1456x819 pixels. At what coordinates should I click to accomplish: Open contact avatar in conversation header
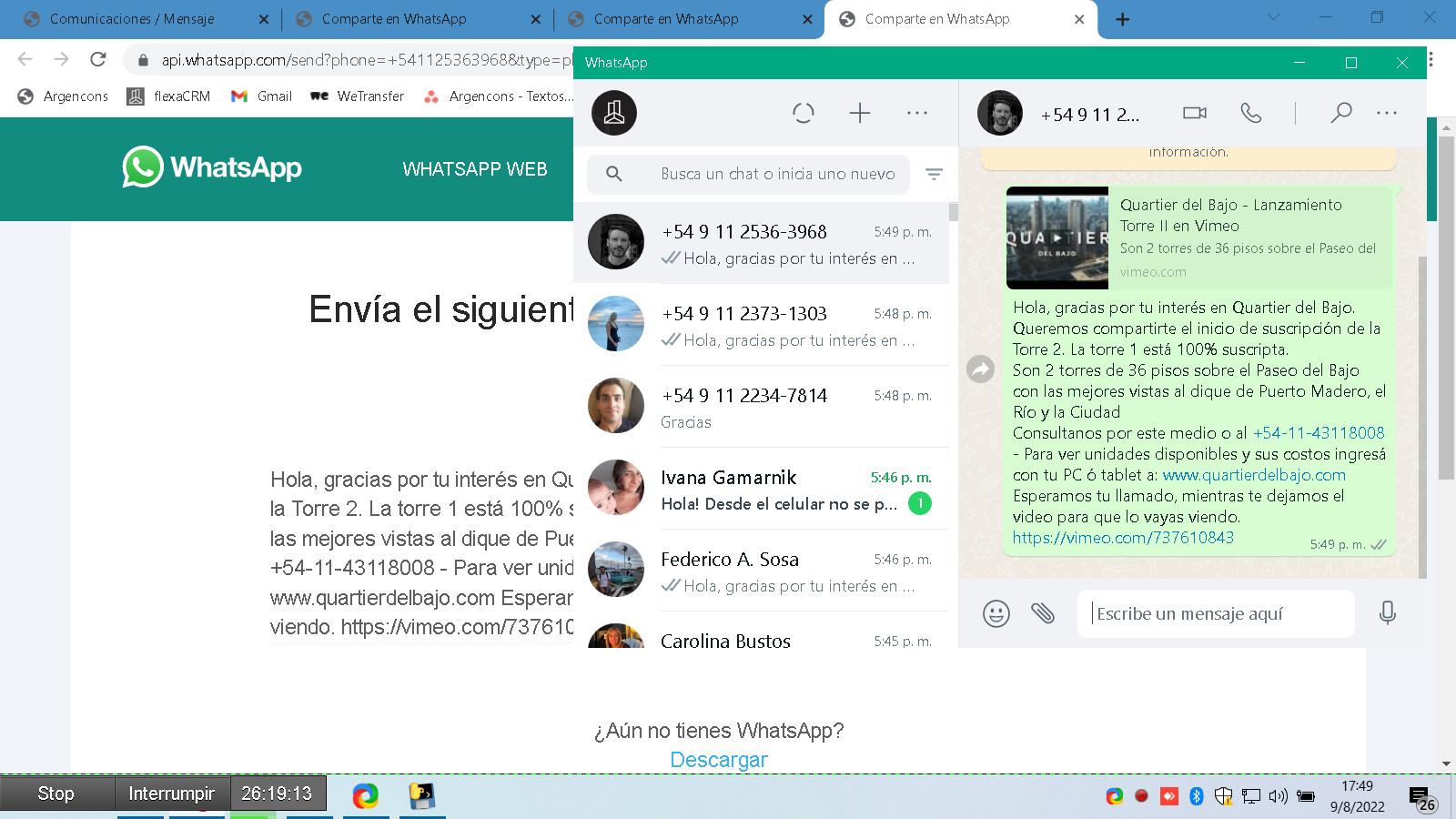[x=999, y=113]
